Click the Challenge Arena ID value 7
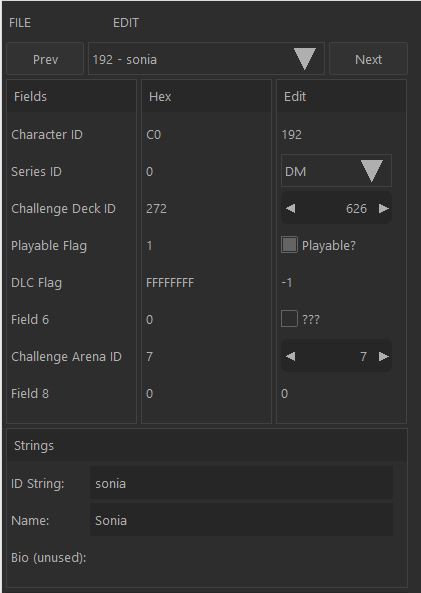The width and height of the screenshot is (421, 593). [363, 356]
